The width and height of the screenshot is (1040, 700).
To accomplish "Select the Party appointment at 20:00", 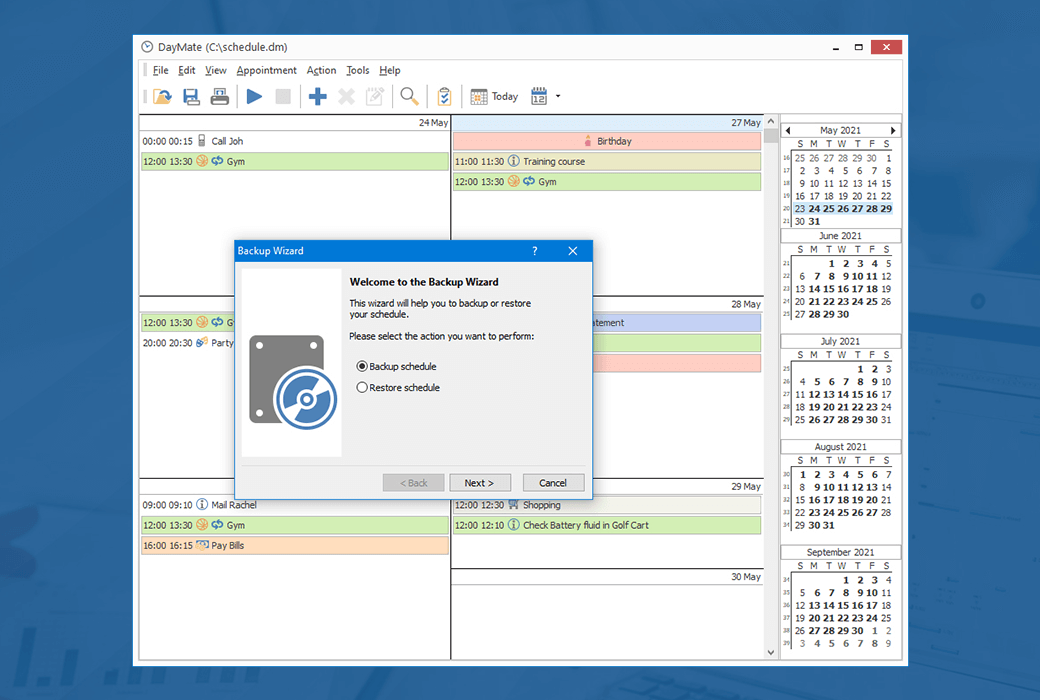I will click(188, 343).
